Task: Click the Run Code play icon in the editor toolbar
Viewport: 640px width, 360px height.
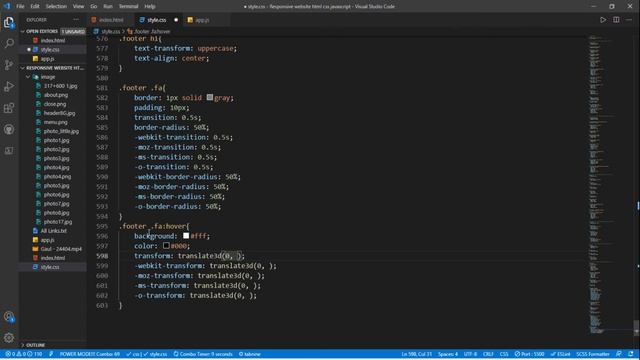Action: tap(603, 20)
